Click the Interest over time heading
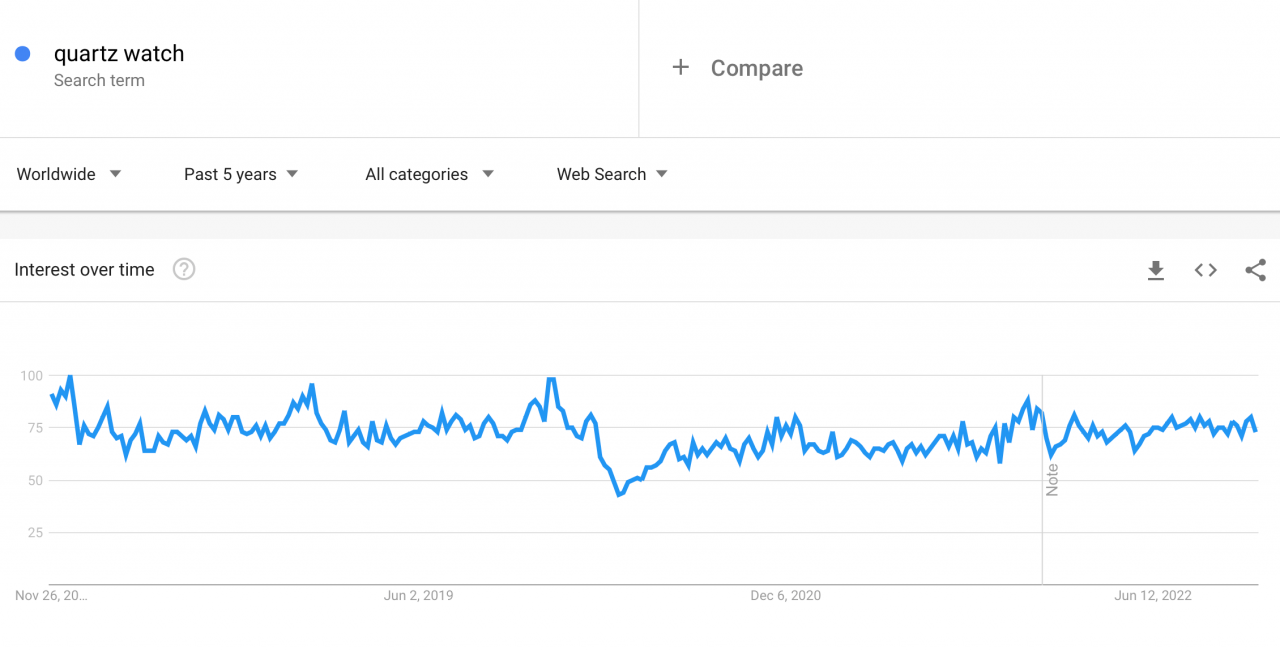This screenshot has width=1280, height=651. coord(84,269)
